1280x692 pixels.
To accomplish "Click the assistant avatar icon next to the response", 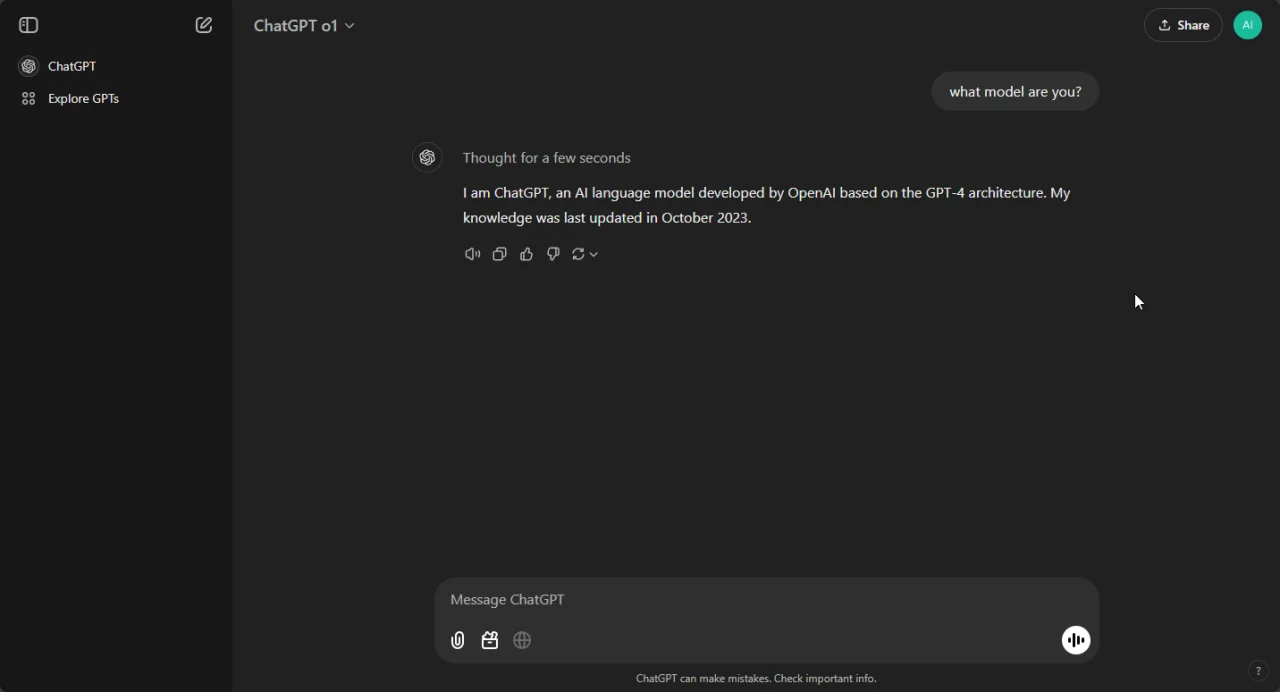I will (x=427, y=158).
